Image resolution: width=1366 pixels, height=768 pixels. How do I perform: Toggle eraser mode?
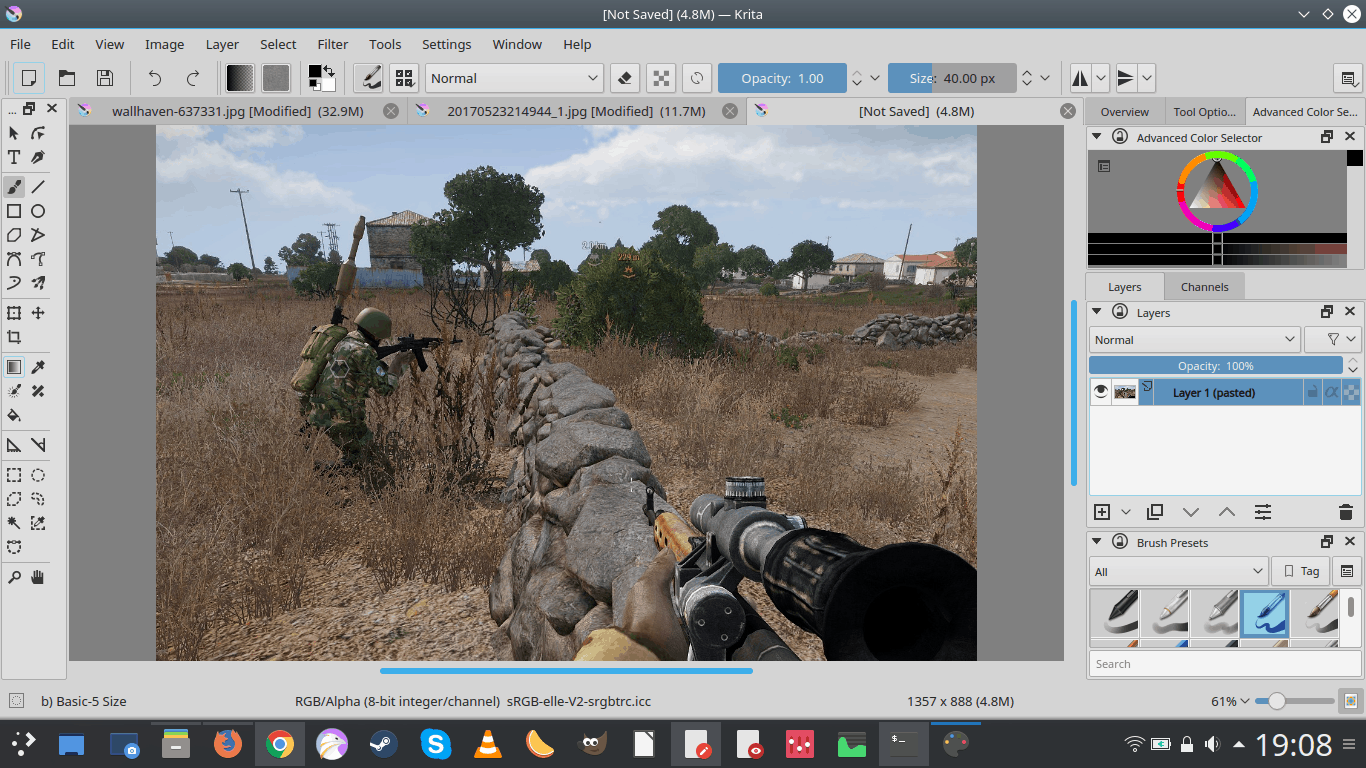(624, 78)
